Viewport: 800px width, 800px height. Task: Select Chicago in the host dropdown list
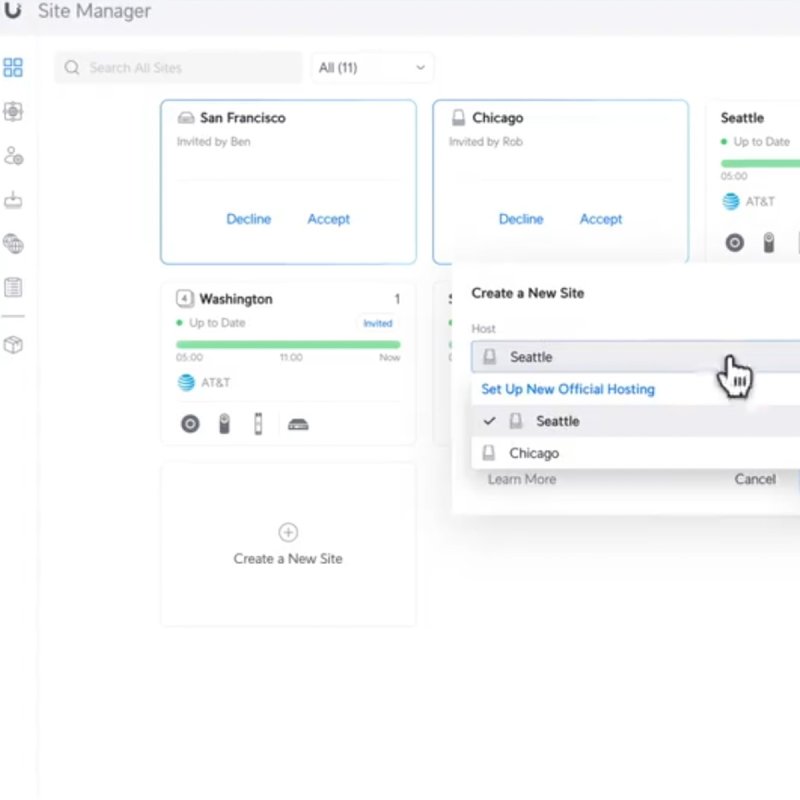pos(534,452)
